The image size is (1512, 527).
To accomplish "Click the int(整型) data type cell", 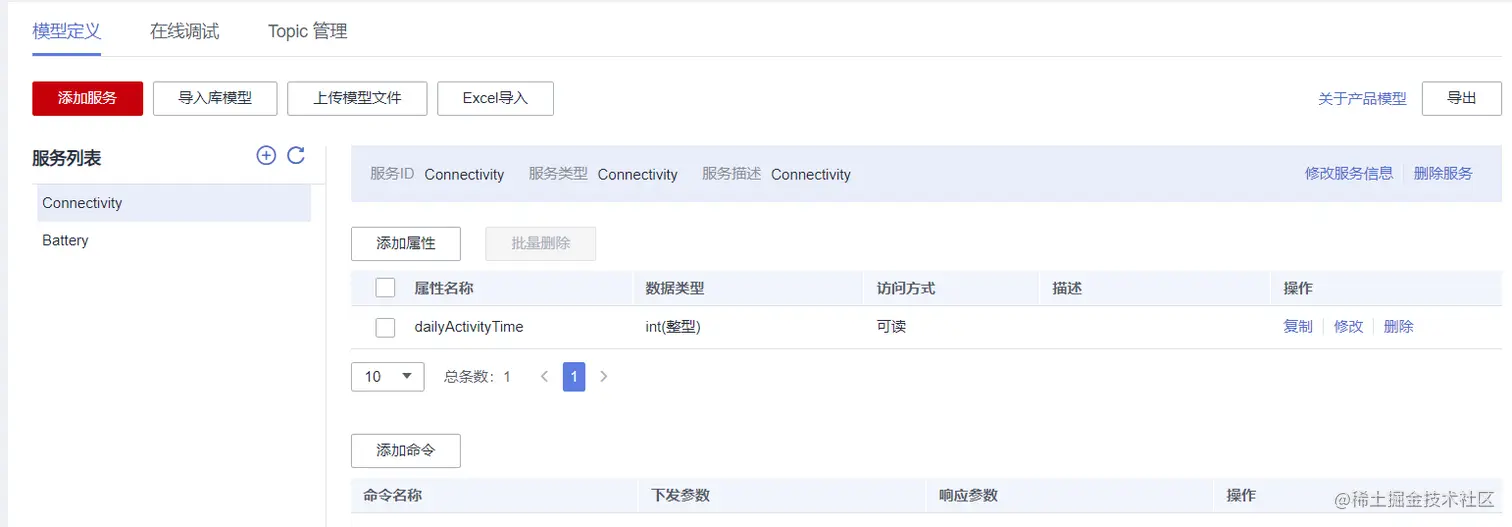I will 673,327.
